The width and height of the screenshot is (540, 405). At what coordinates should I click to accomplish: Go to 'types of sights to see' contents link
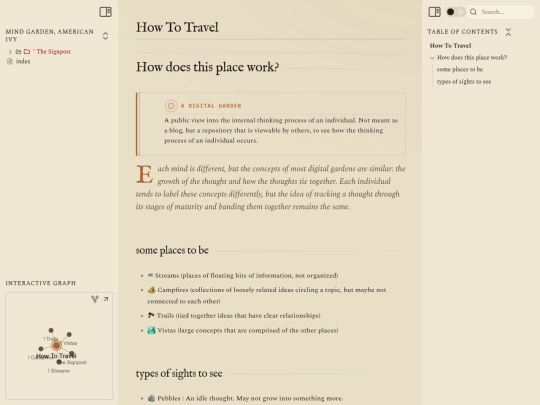pyautogui.click(x=464, y=82)
